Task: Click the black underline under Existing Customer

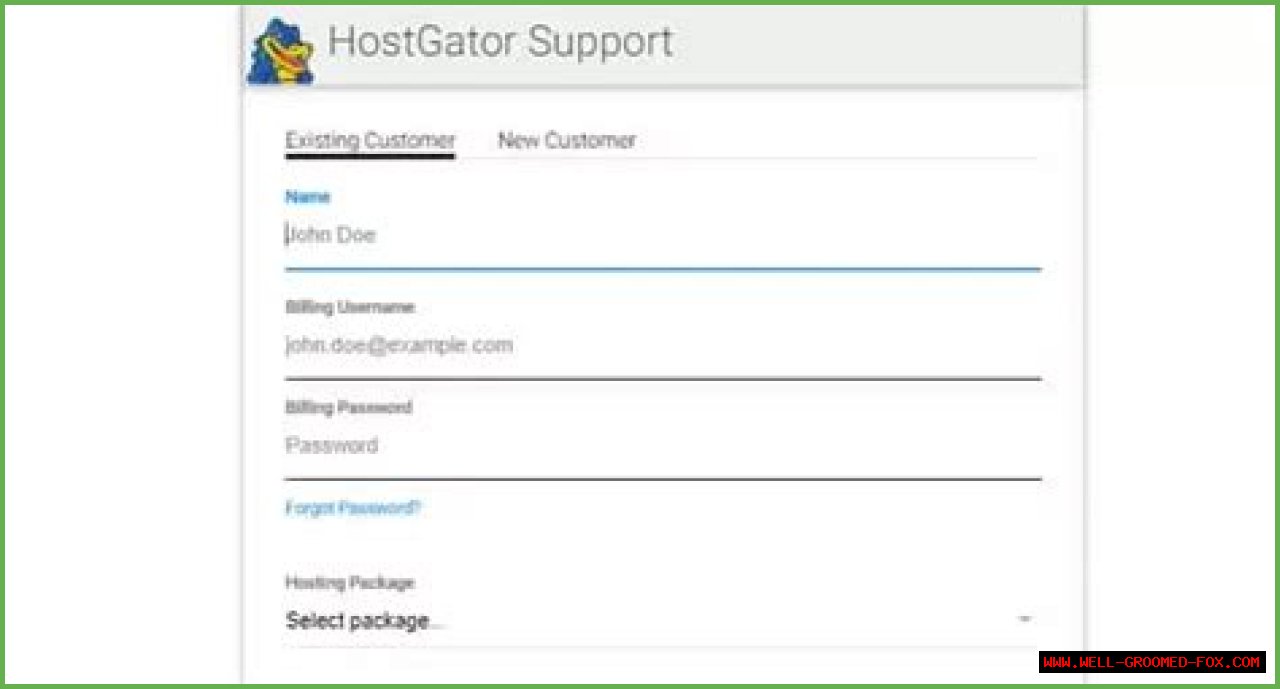Action: tap(370, 156)
